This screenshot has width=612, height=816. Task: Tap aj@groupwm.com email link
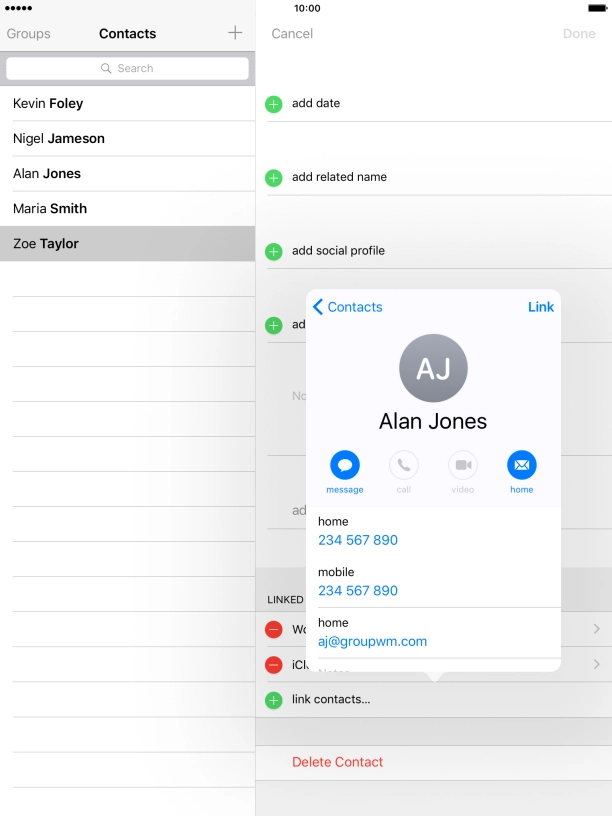click(x=372, y=641)
